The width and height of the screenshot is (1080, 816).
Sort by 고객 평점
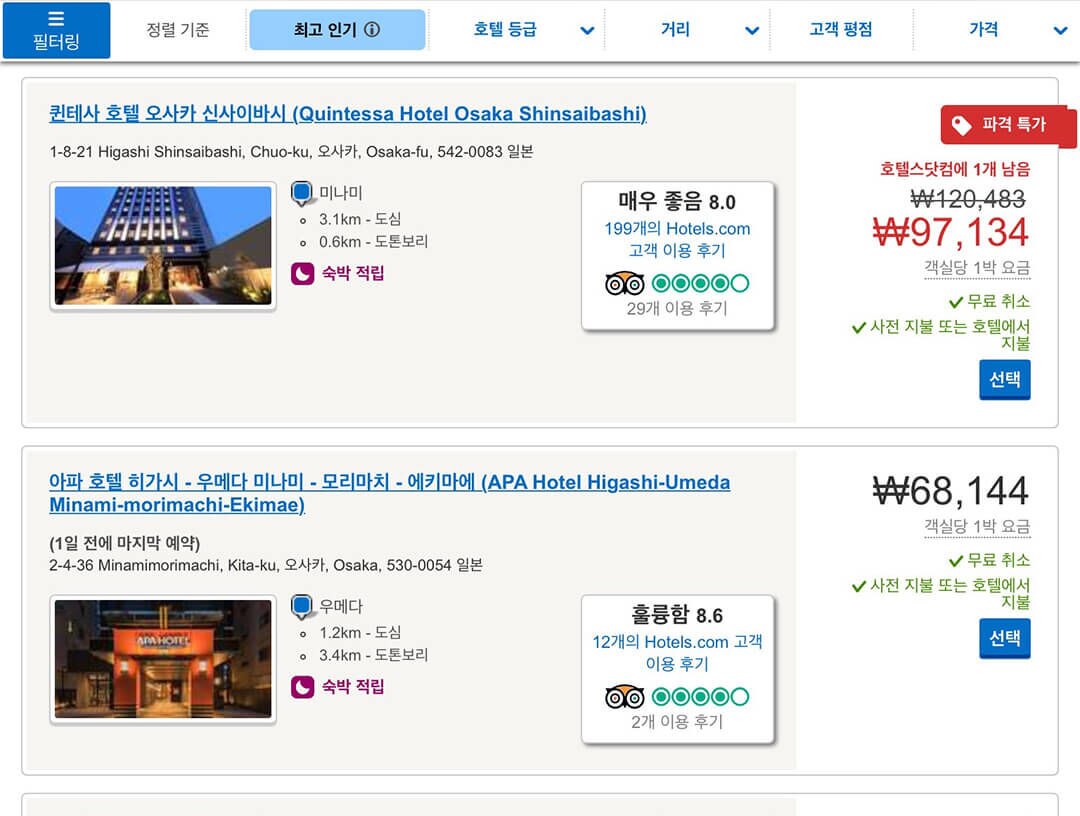(x=840, y=30)
